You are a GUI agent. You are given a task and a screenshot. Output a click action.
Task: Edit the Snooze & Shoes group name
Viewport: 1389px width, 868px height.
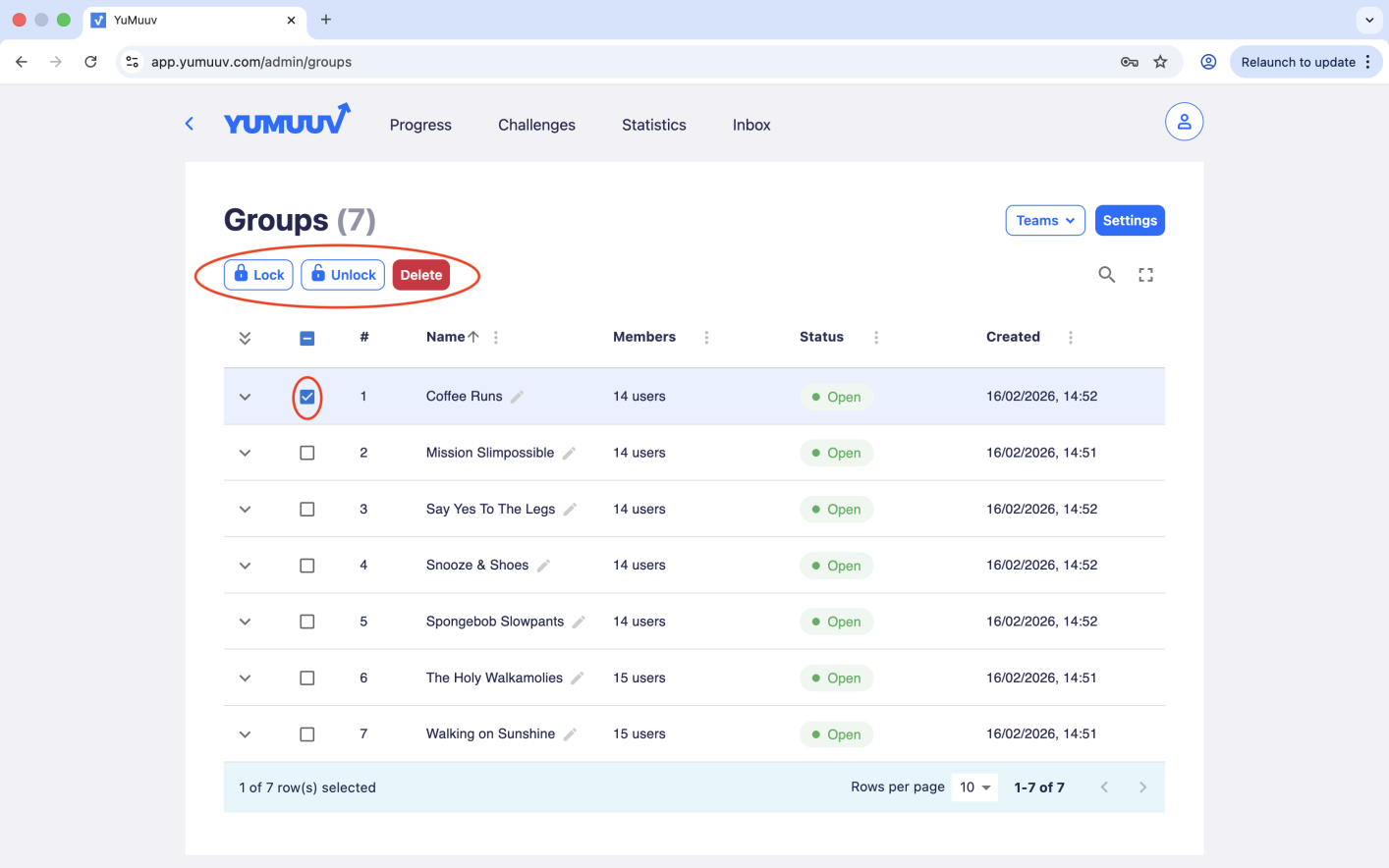[x=544, y=566]
